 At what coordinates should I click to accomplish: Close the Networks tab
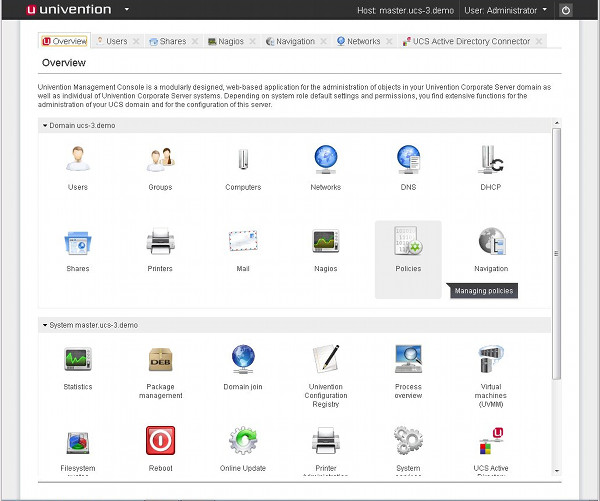(389, 41)
